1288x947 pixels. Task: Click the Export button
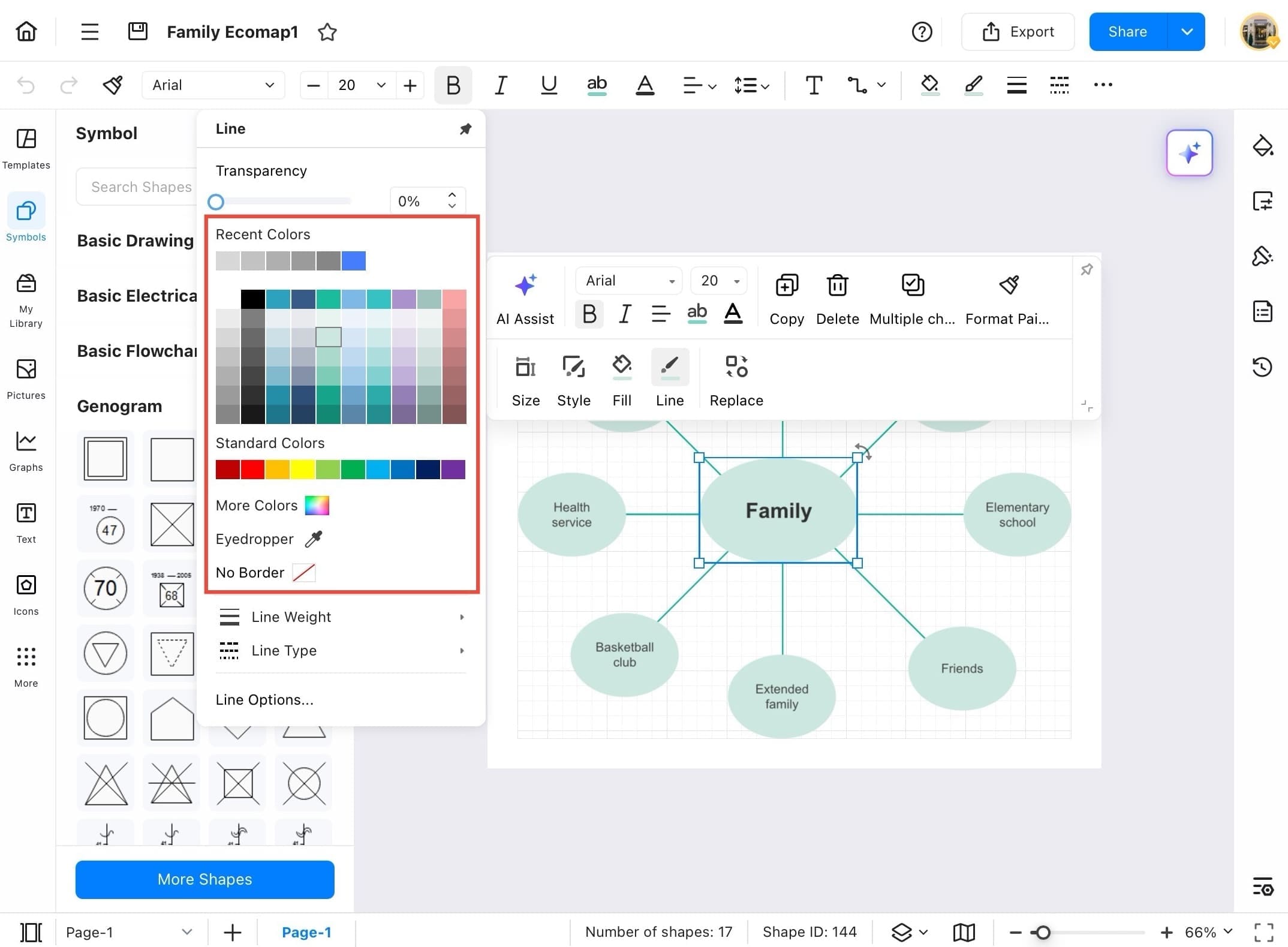1018,32
